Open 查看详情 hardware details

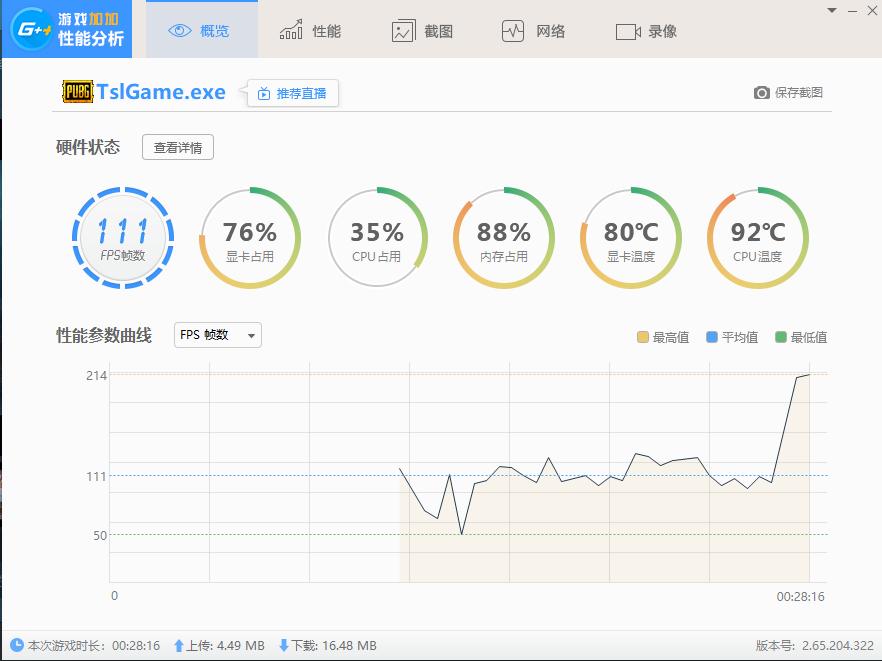[177, 146]
